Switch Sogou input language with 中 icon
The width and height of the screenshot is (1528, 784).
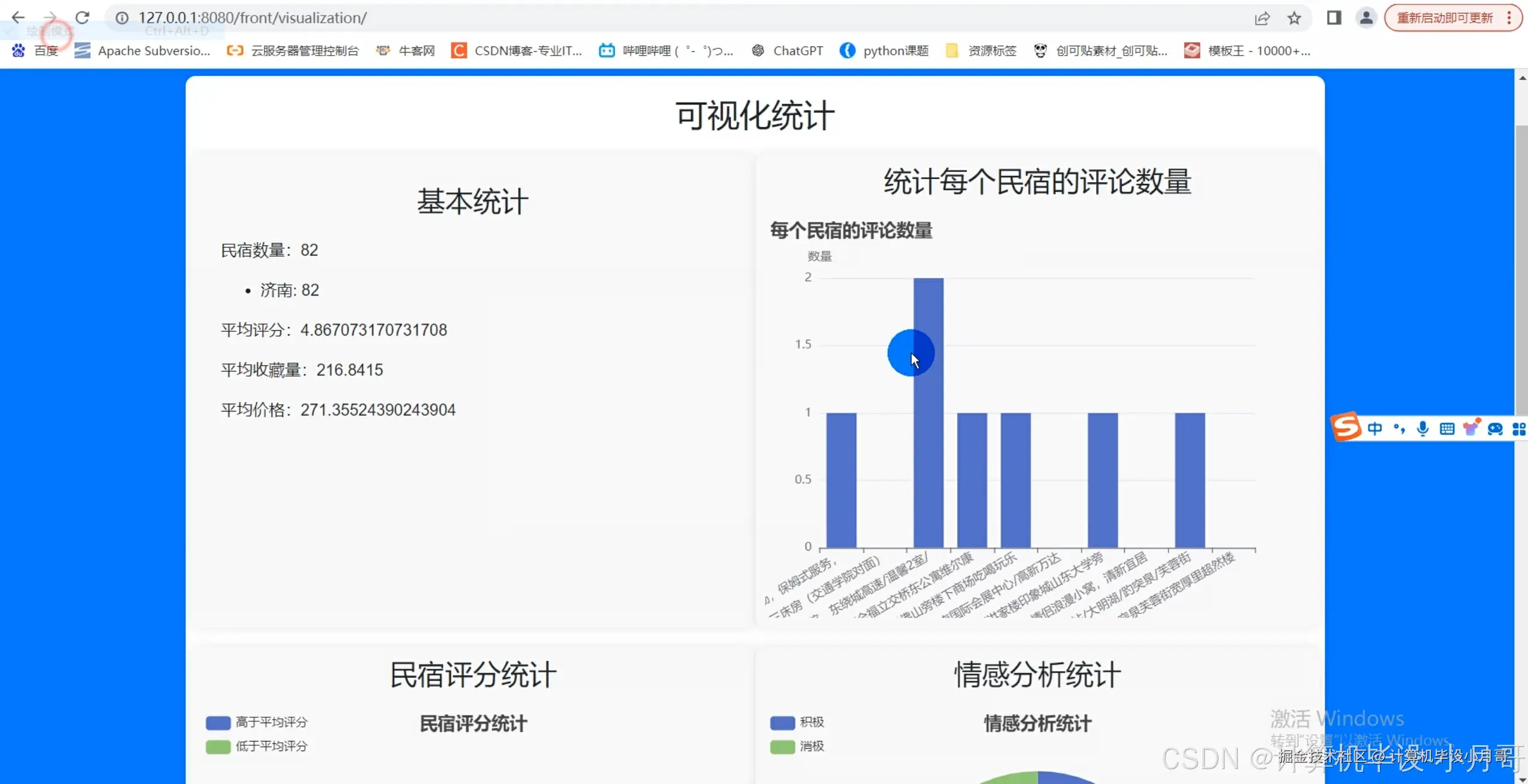pos(1375,429)
